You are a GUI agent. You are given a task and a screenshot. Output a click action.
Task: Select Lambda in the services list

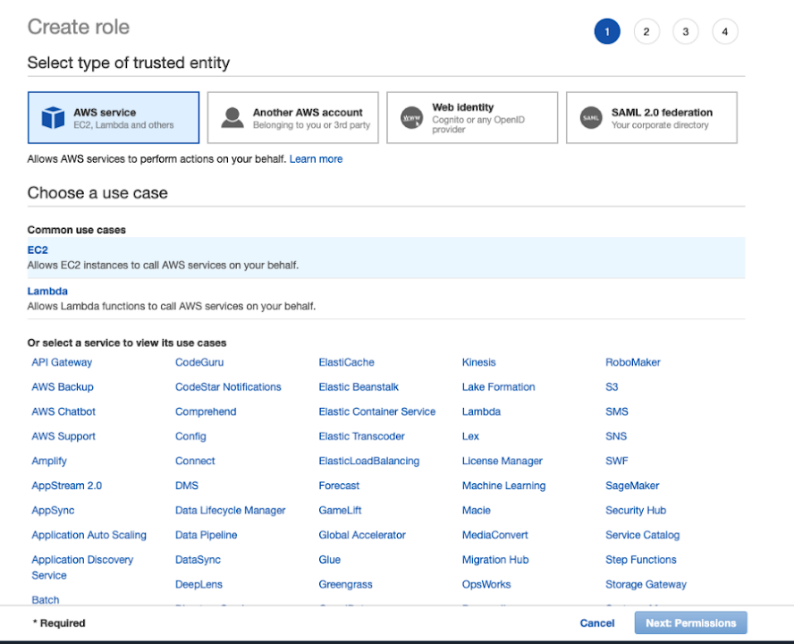coord(481,412)
